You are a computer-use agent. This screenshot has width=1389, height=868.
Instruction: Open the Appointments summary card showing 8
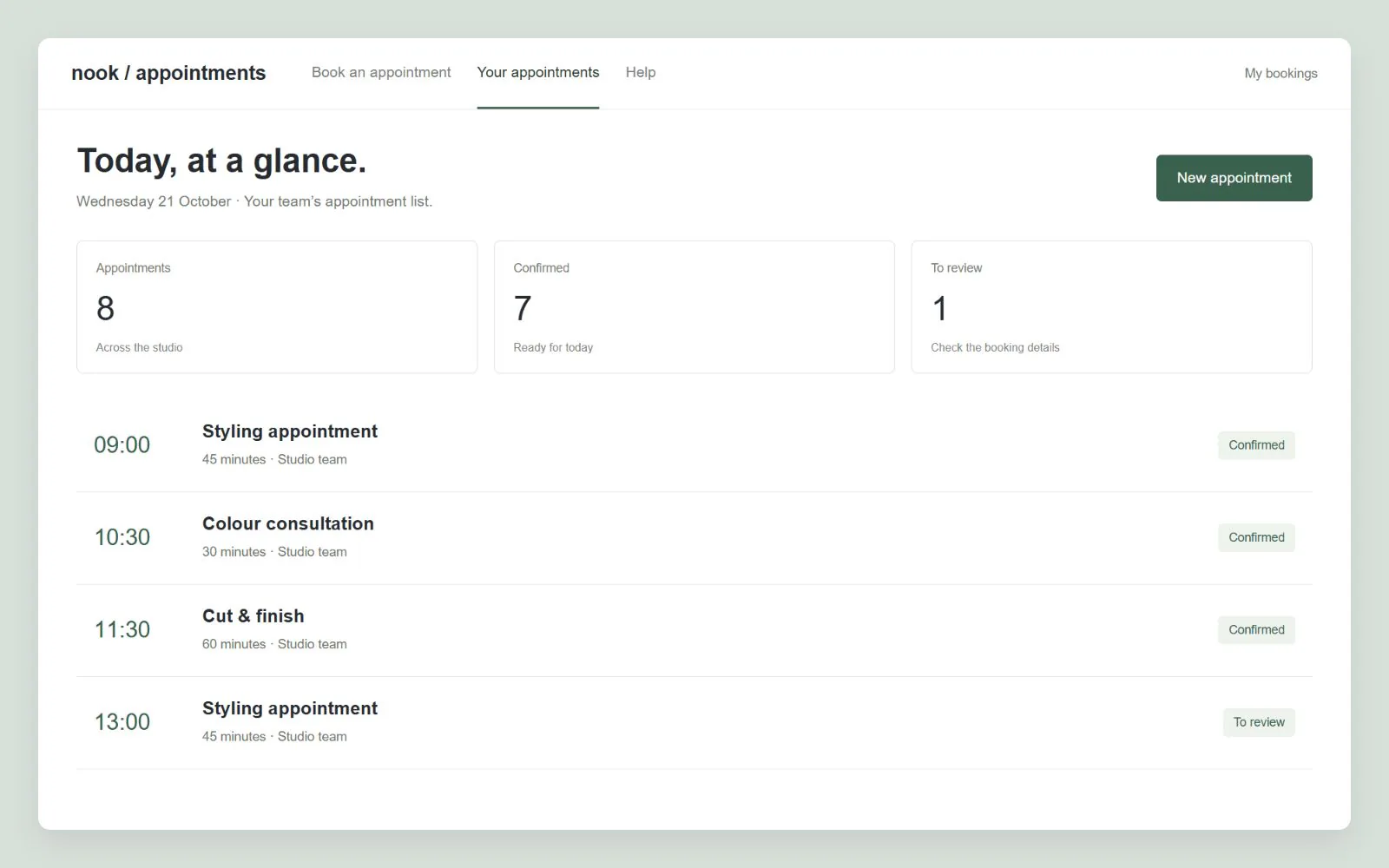click(277, 307)
